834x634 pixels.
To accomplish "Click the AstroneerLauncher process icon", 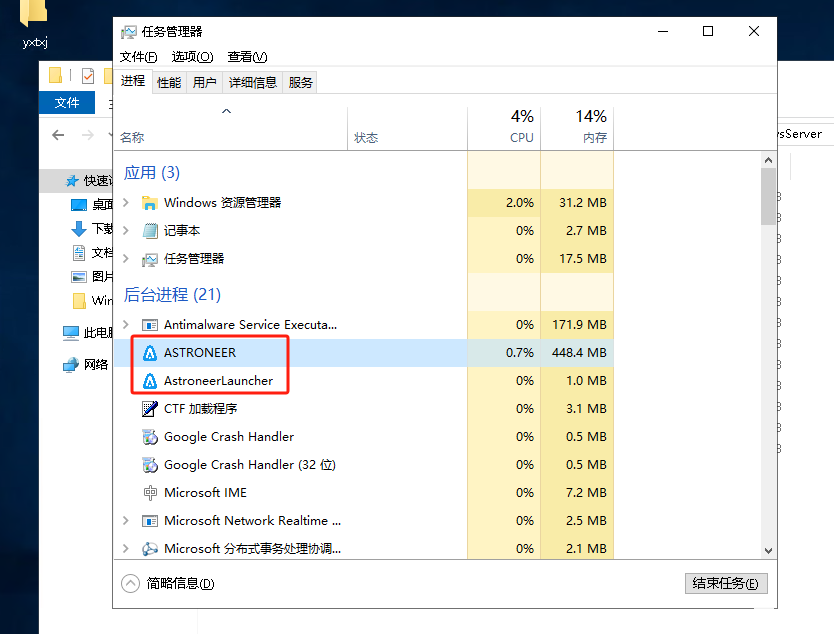I will coord(150,381).
